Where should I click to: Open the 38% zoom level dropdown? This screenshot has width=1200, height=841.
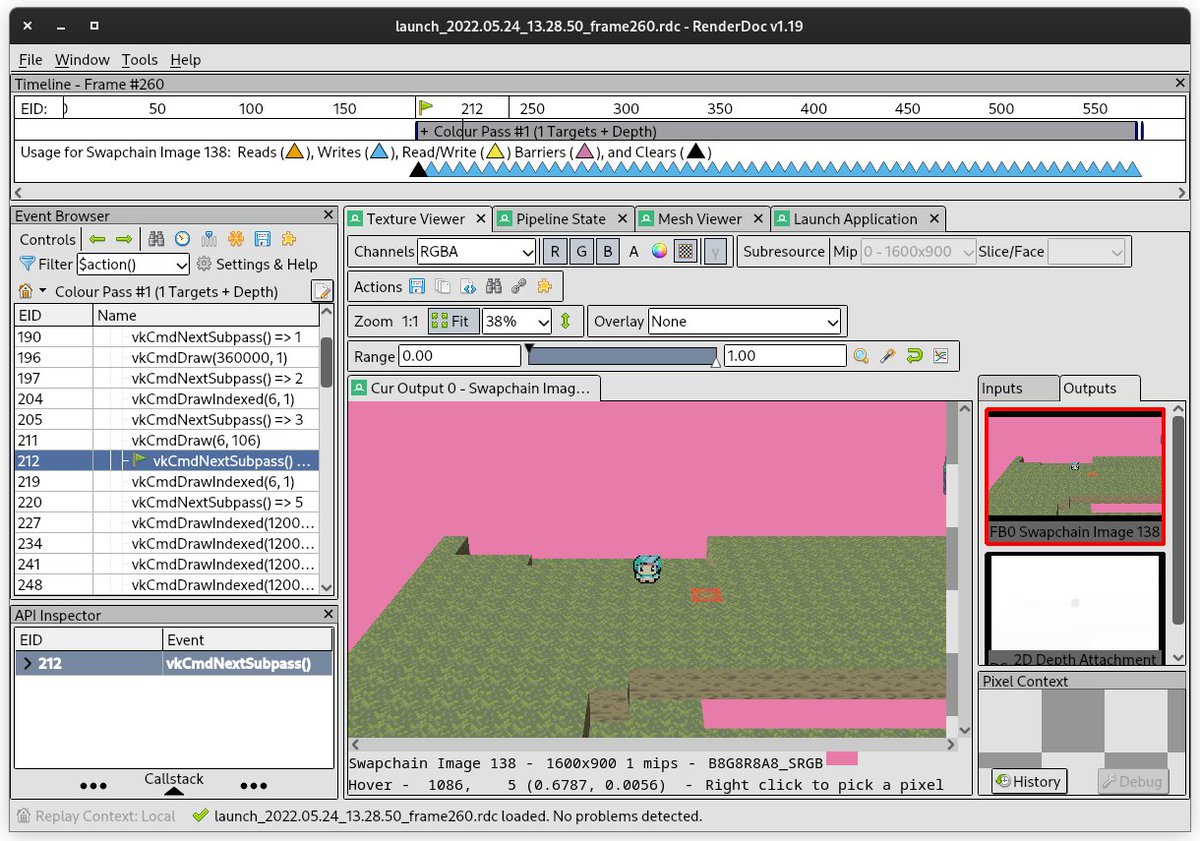516,321
